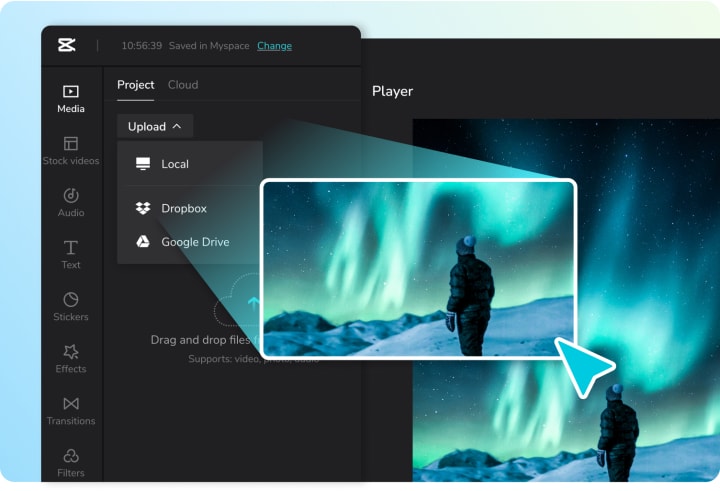This screenshot has width=720, height=491.
Task: Open the Filters panel
Action: pos(71,463)
